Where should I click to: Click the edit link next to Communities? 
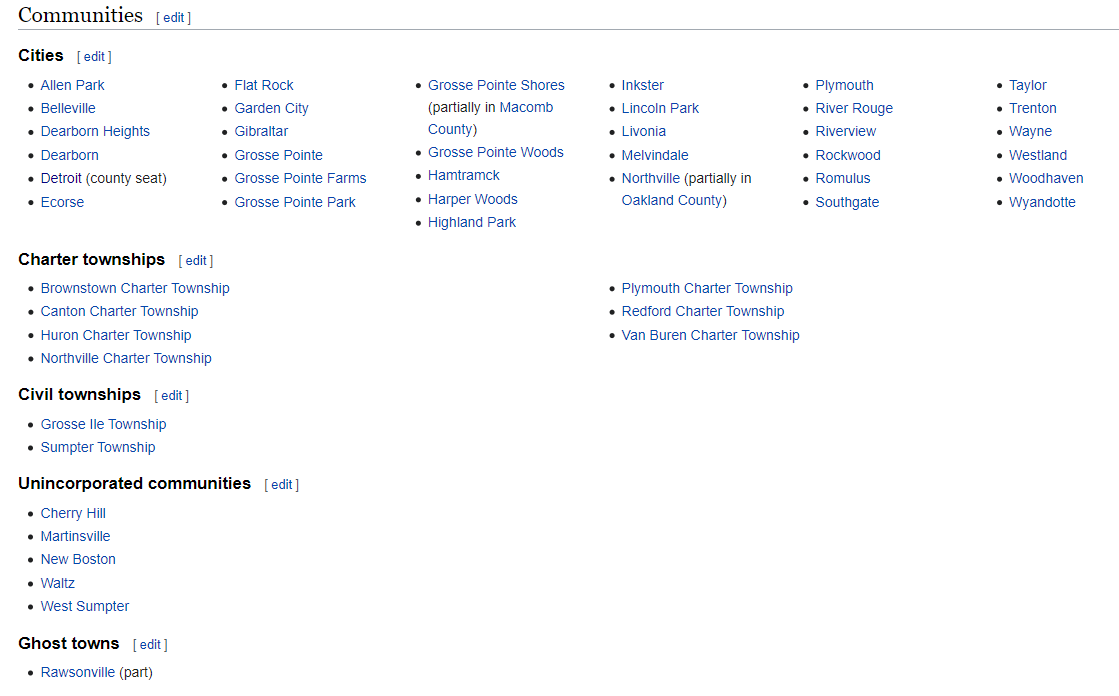pos(173,17)
